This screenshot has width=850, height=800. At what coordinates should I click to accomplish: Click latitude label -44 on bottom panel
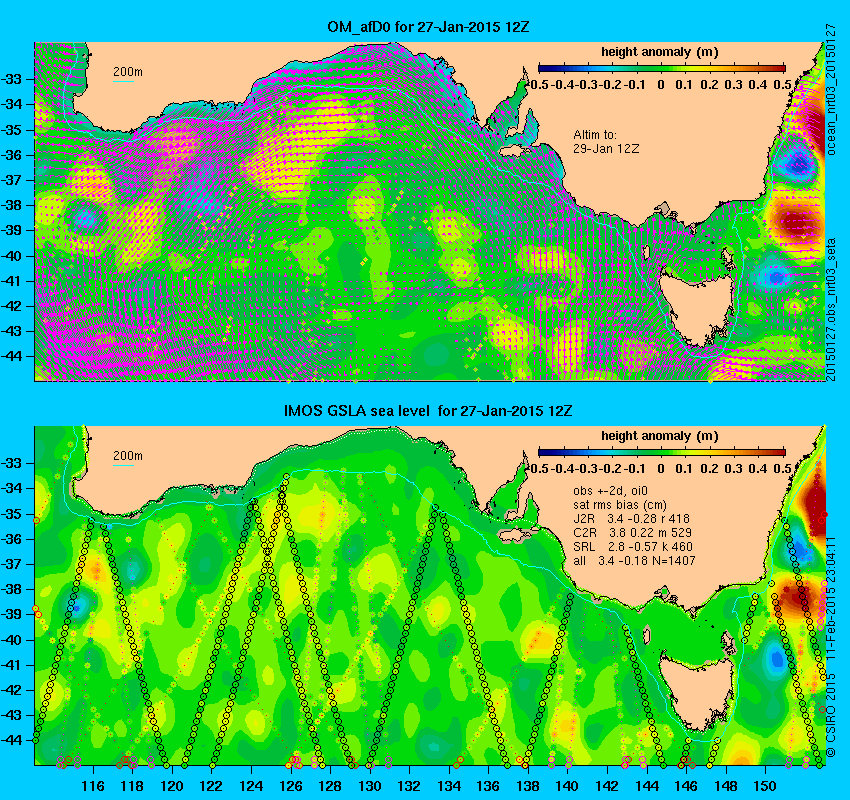11,740
